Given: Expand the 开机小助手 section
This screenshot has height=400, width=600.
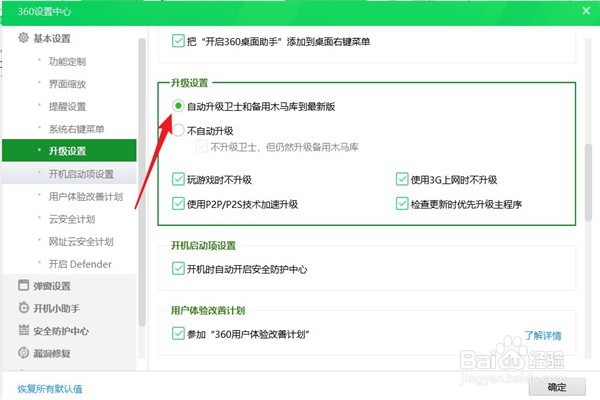Looking at the screenshot, I should click(57, 308).
